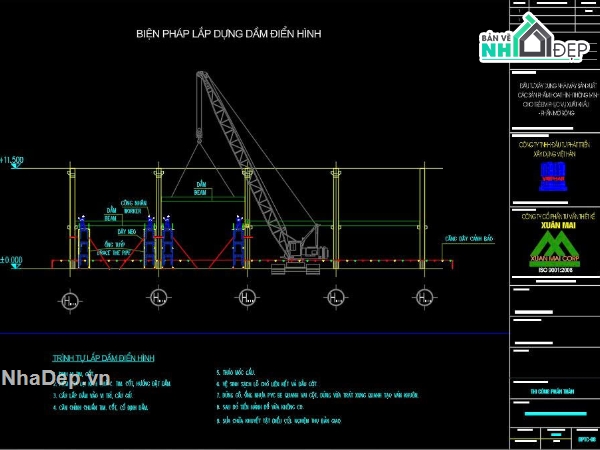Select the long step 7 PVC pipe note
Screen dimensions: 600x450
coord(318,395)
